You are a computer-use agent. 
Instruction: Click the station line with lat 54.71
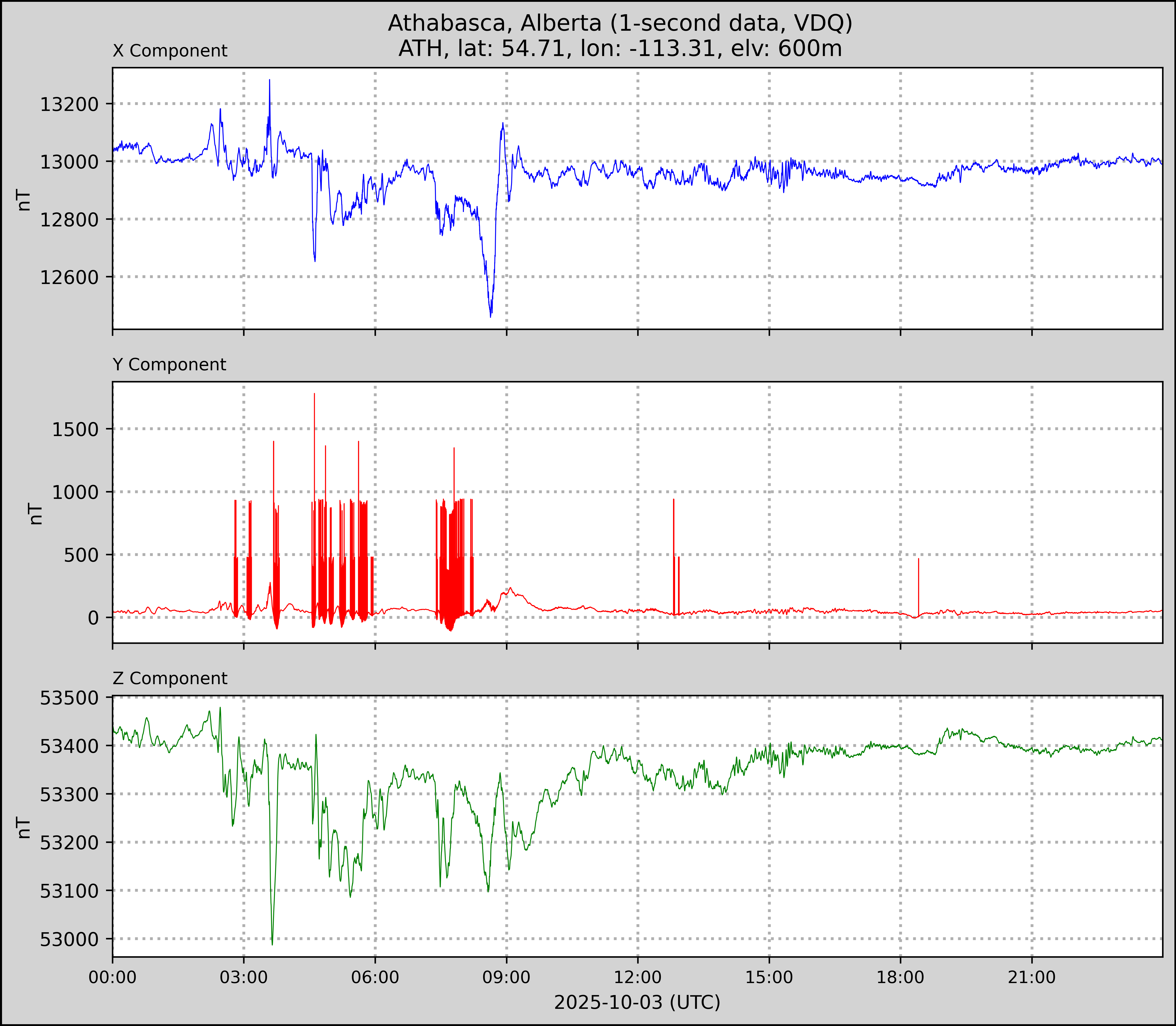620,48
